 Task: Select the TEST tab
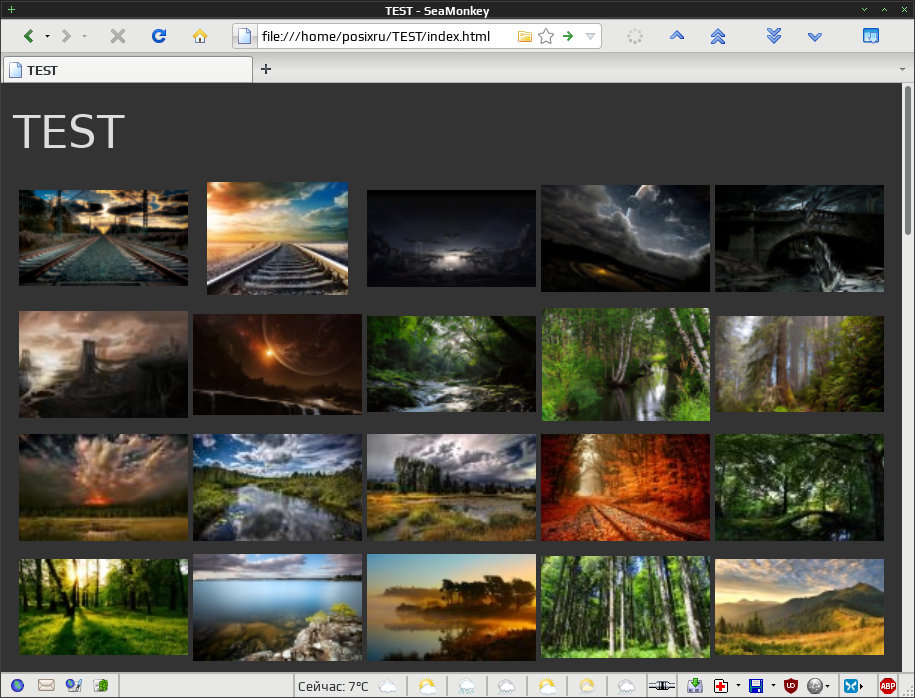(128, 70)
